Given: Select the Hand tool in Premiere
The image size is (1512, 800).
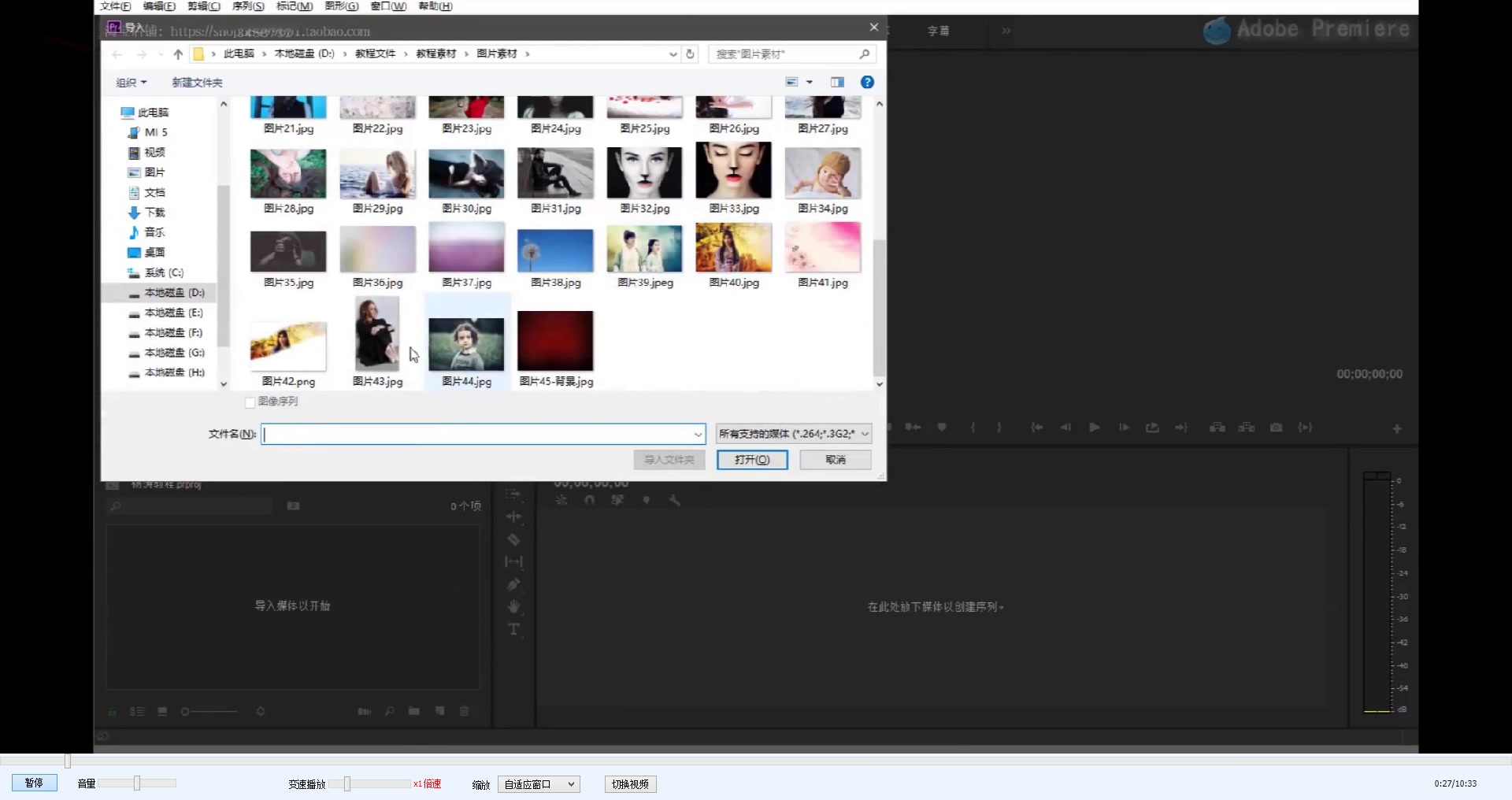Looking at the screenshot, I should [x=513, y=606].
